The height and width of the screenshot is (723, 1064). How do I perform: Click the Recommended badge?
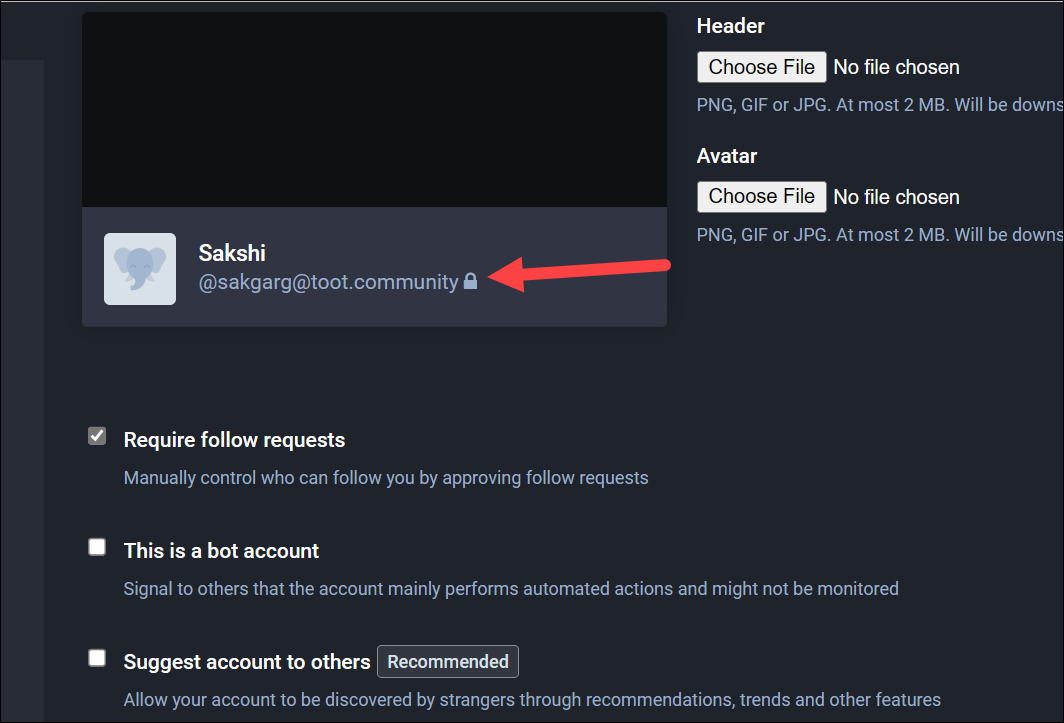448,662
